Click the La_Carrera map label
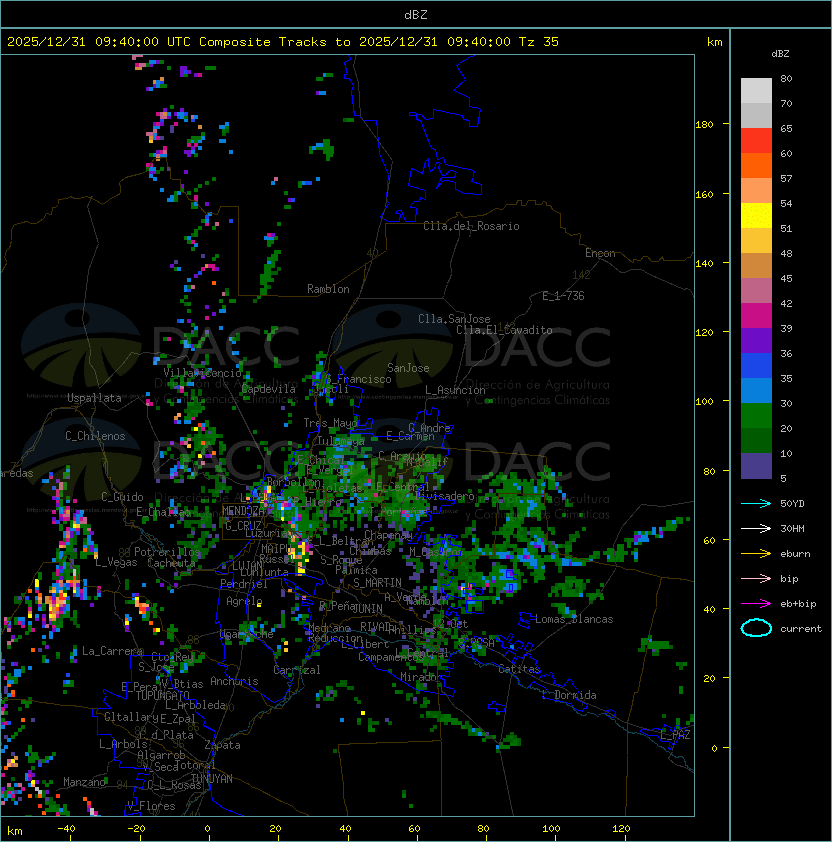Image resolution: width=832 pixels, height=842 pixels. 112,651
